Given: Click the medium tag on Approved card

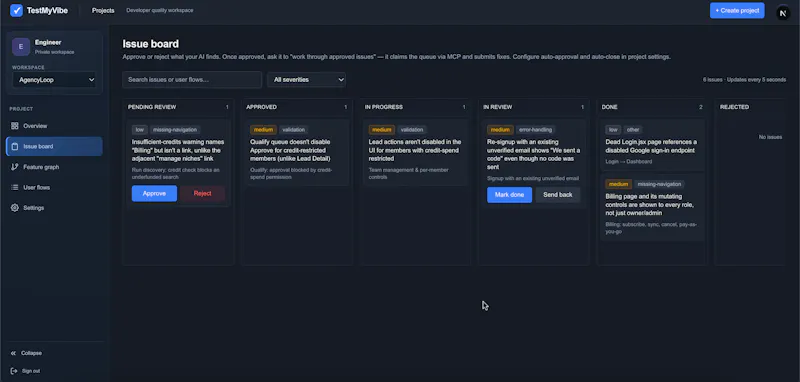Looking at the screenshot, I should [263, 130].
